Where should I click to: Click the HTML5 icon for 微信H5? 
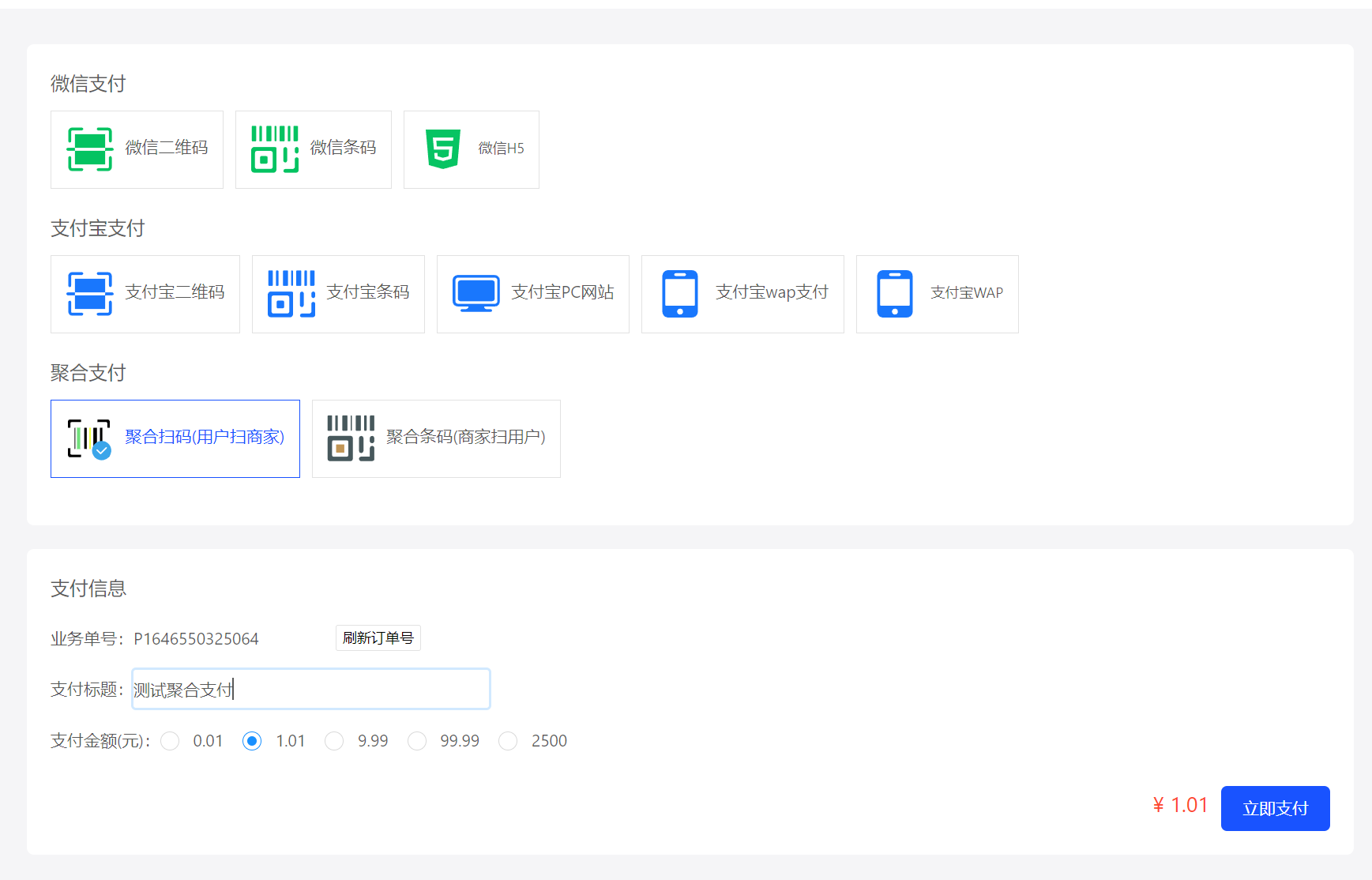(x=442, y=149)
